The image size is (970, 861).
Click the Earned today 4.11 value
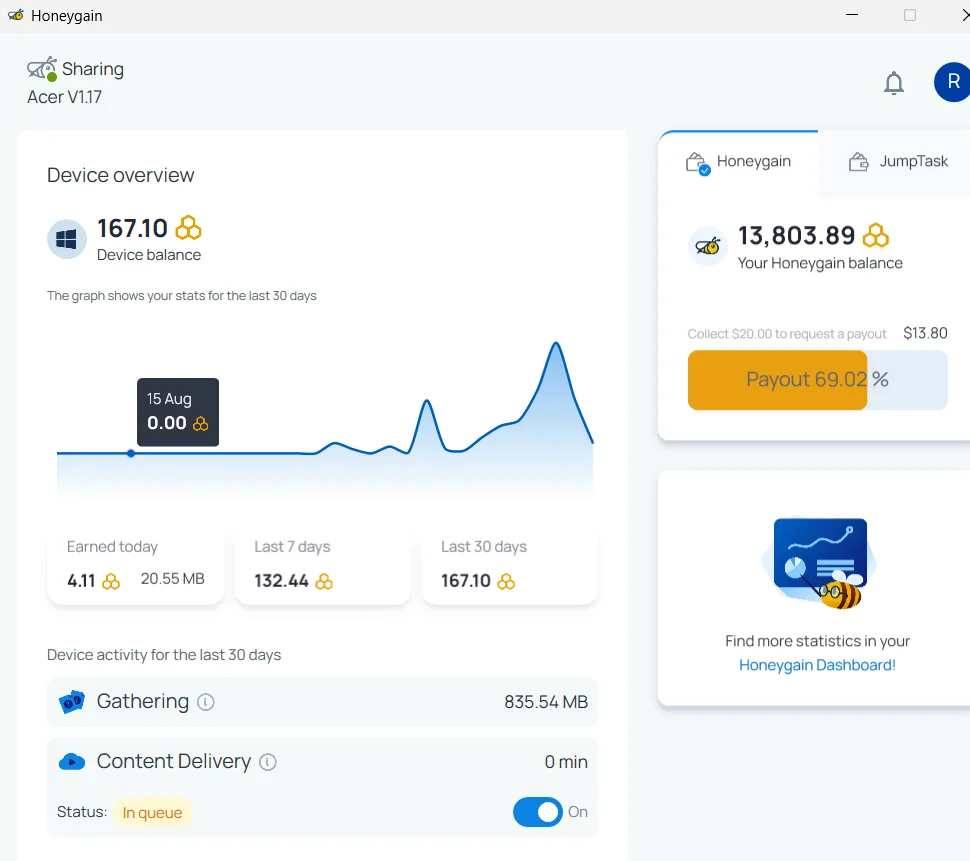(x=81, y=581)
